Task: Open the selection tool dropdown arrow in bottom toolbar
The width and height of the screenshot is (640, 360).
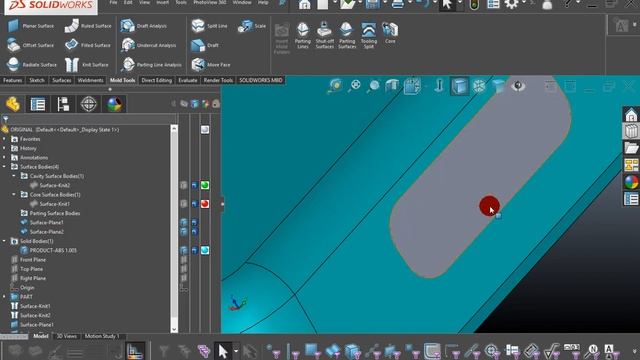Action: 236,351
